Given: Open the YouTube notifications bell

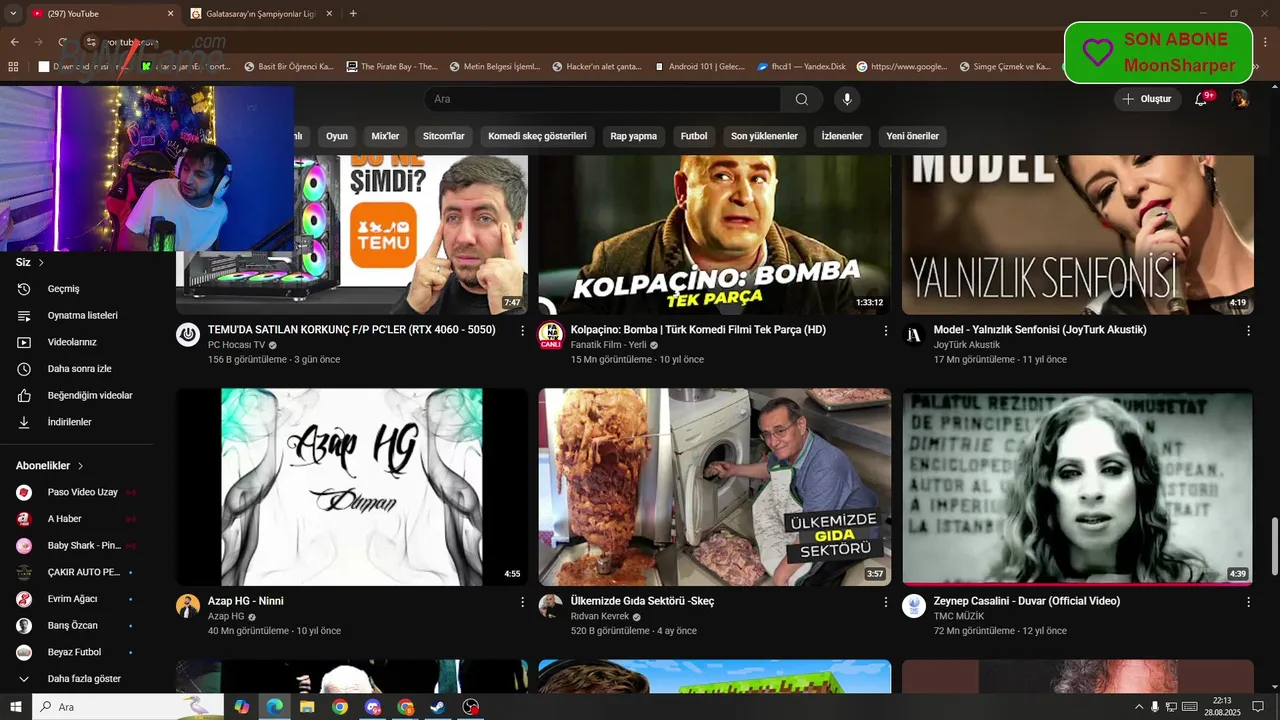Looking at the screenshot, I should pos(1201,99).
